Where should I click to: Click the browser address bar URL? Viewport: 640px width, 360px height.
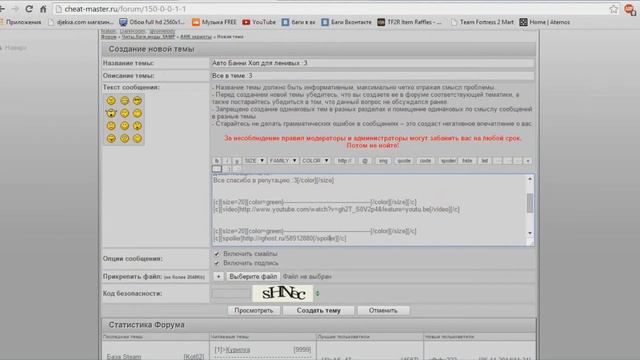[125, 9]
